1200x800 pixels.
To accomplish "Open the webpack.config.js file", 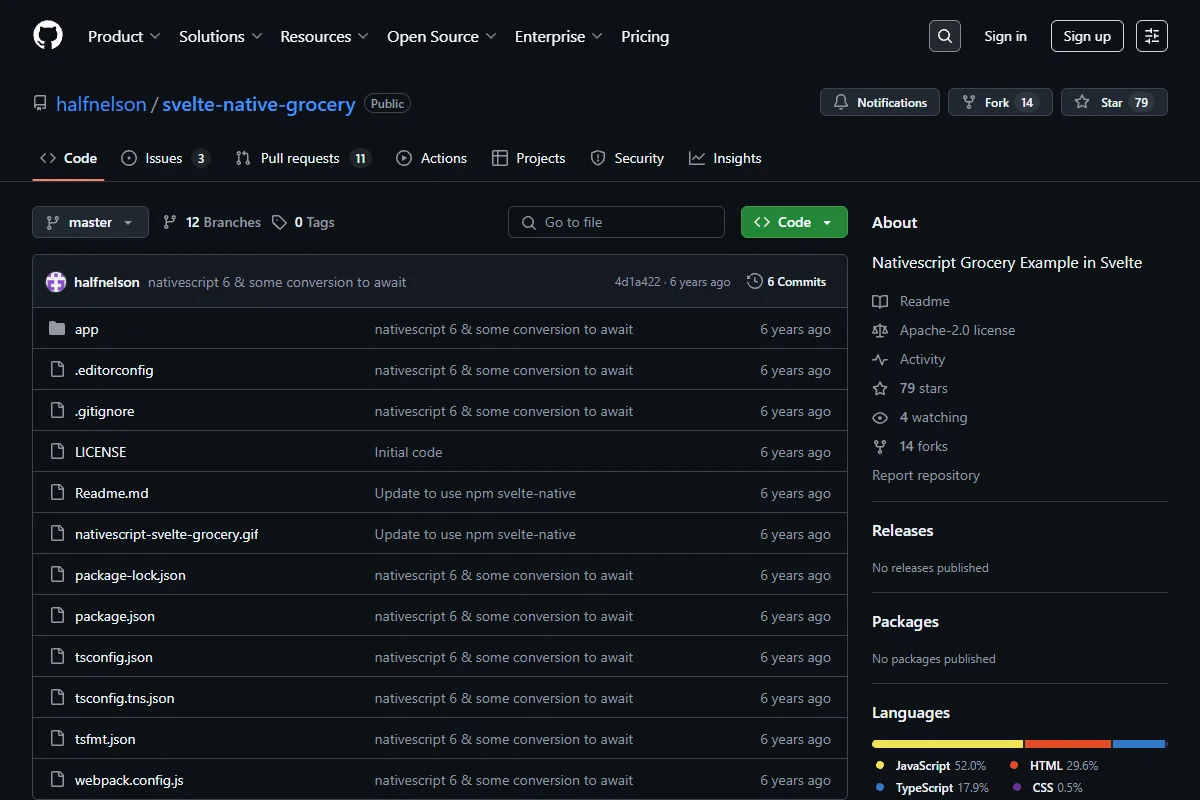I will click(x=129, y=780).
